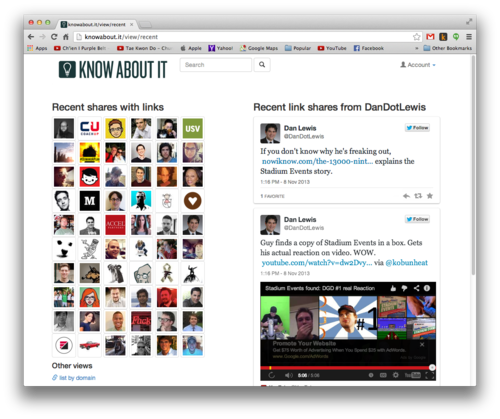Open the Ch'ien I Purple Belt bookmark

80,48
